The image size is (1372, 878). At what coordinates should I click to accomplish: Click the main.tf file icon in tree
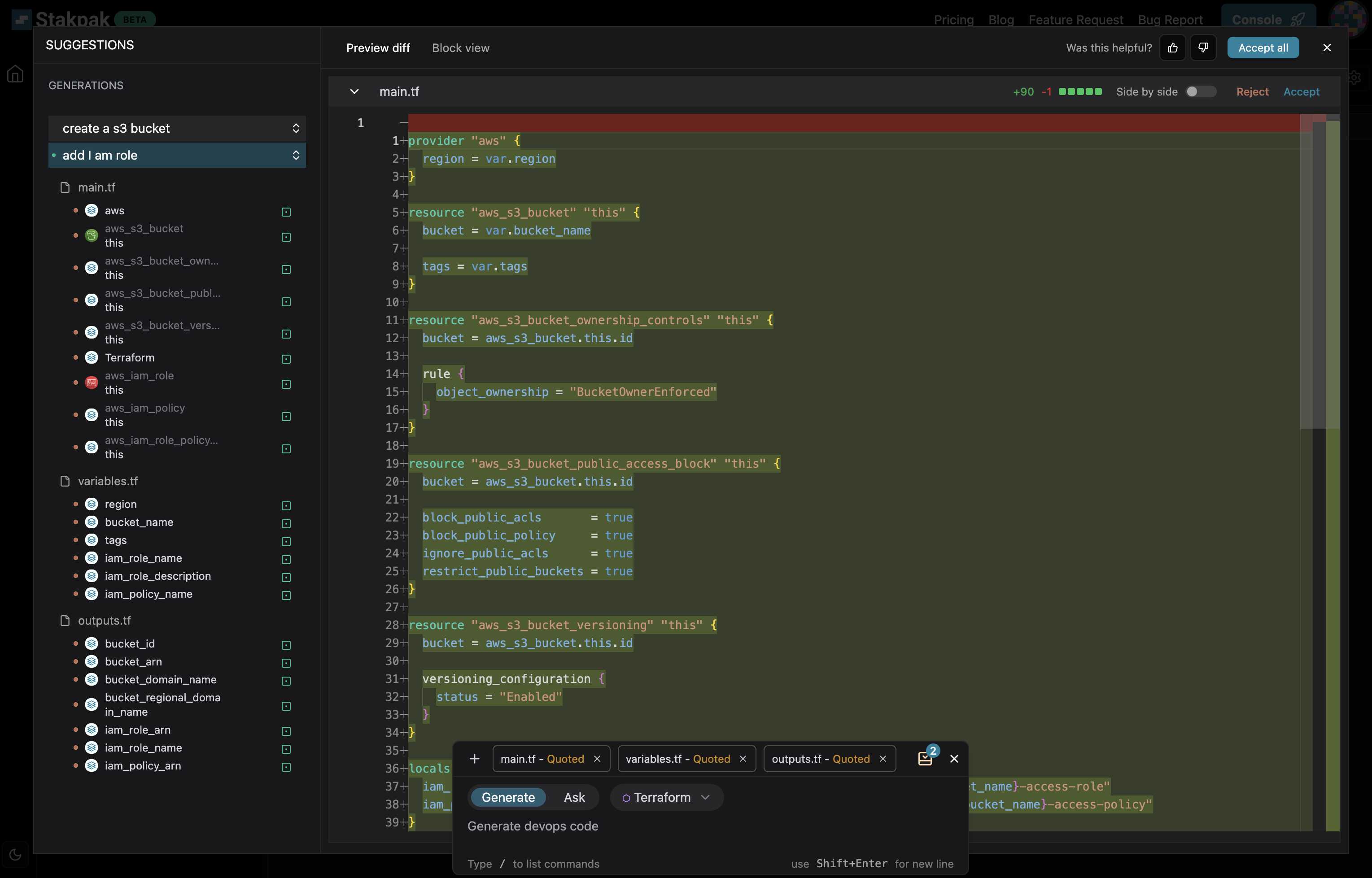pos(65,187)
